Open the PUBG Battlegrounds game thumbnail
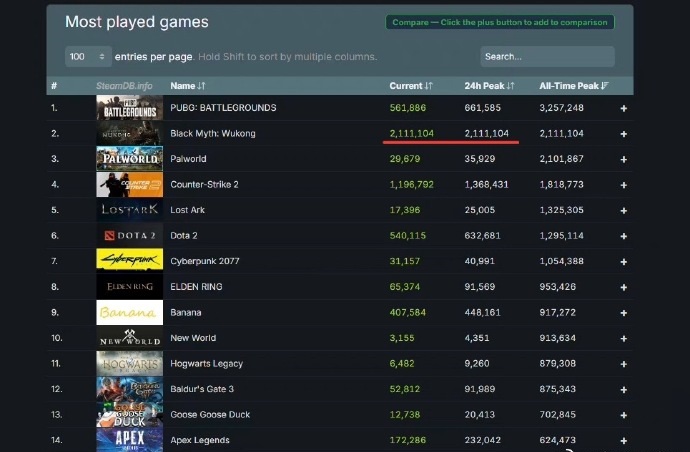The image size is (690, 452). point(129,108)
